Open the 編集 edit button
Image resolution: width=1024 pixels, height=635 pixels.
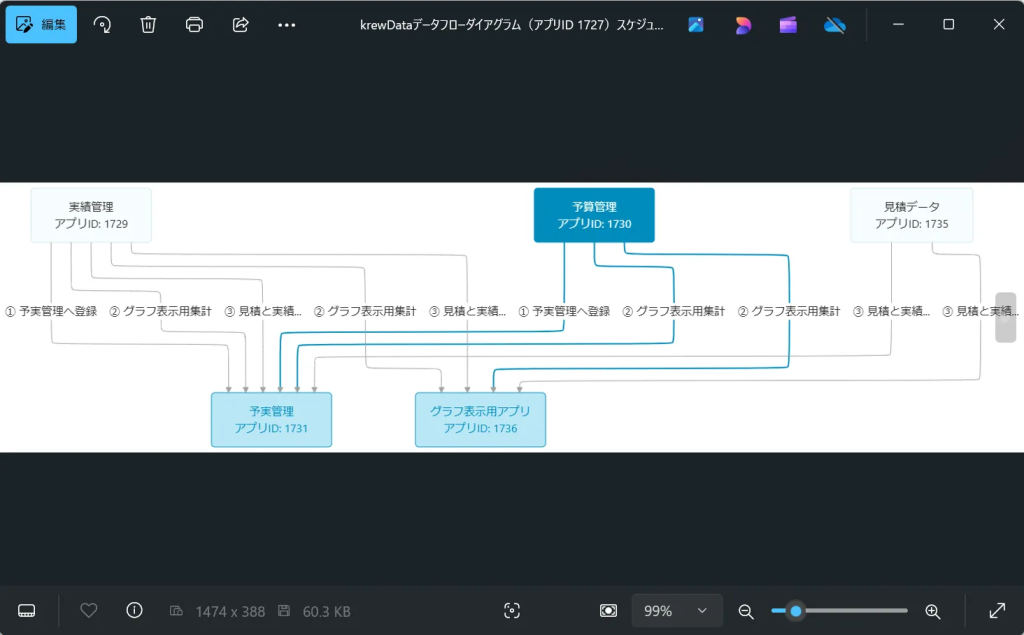[x=41, y=25]
